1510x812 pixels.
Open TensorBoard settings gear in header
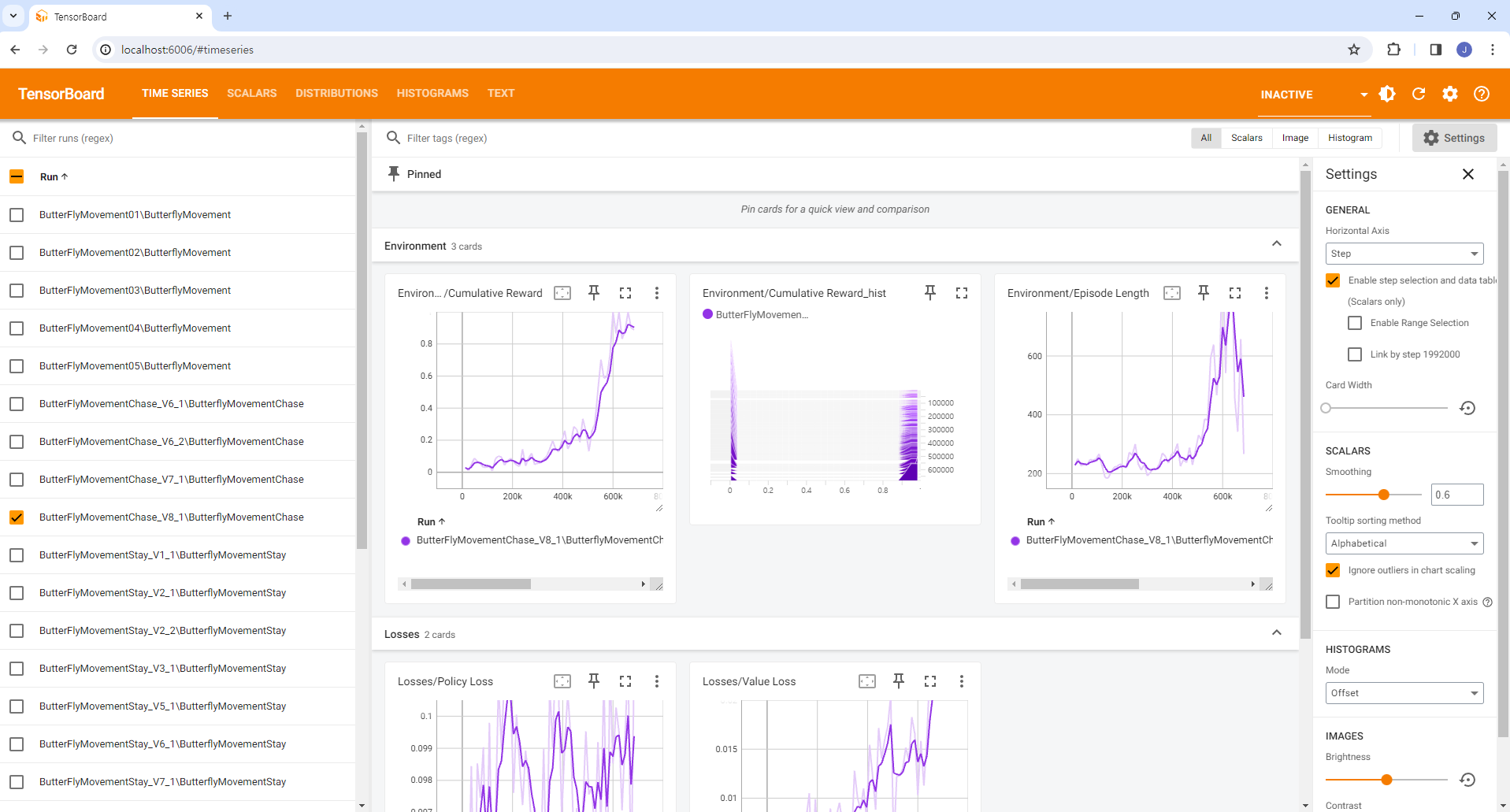[x=1450, y=94]
